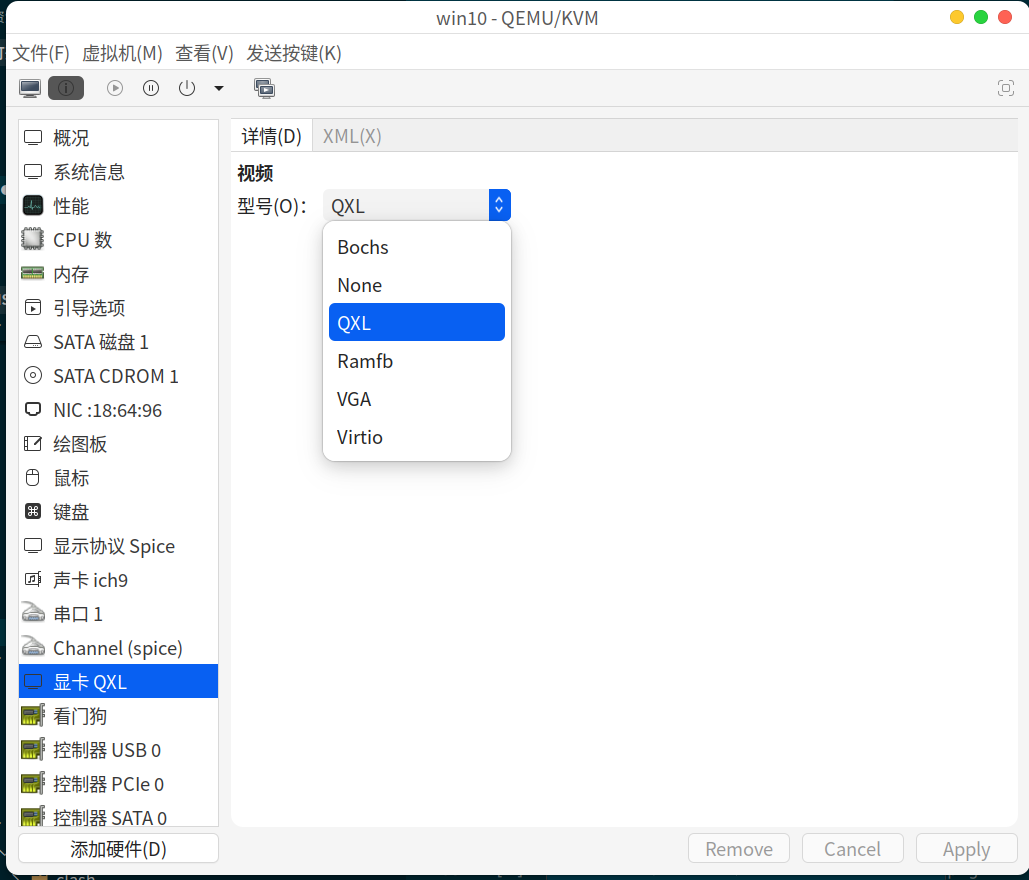Viewport: 1029px width, 880px height.
Task: Click the Apply button
Action: coord(967,849)
